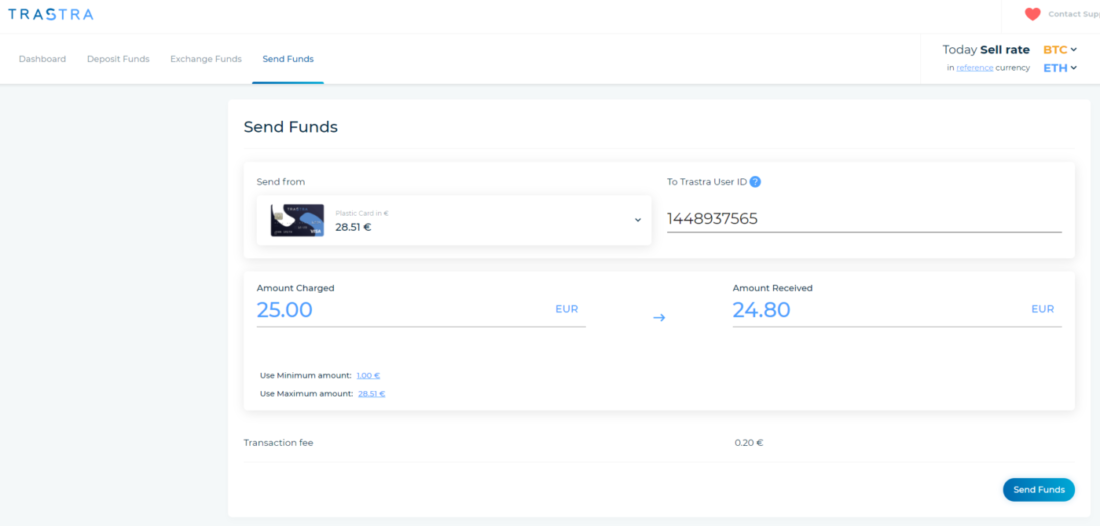
Task: Click the Transaction fee label
Action: click(279, 443)
